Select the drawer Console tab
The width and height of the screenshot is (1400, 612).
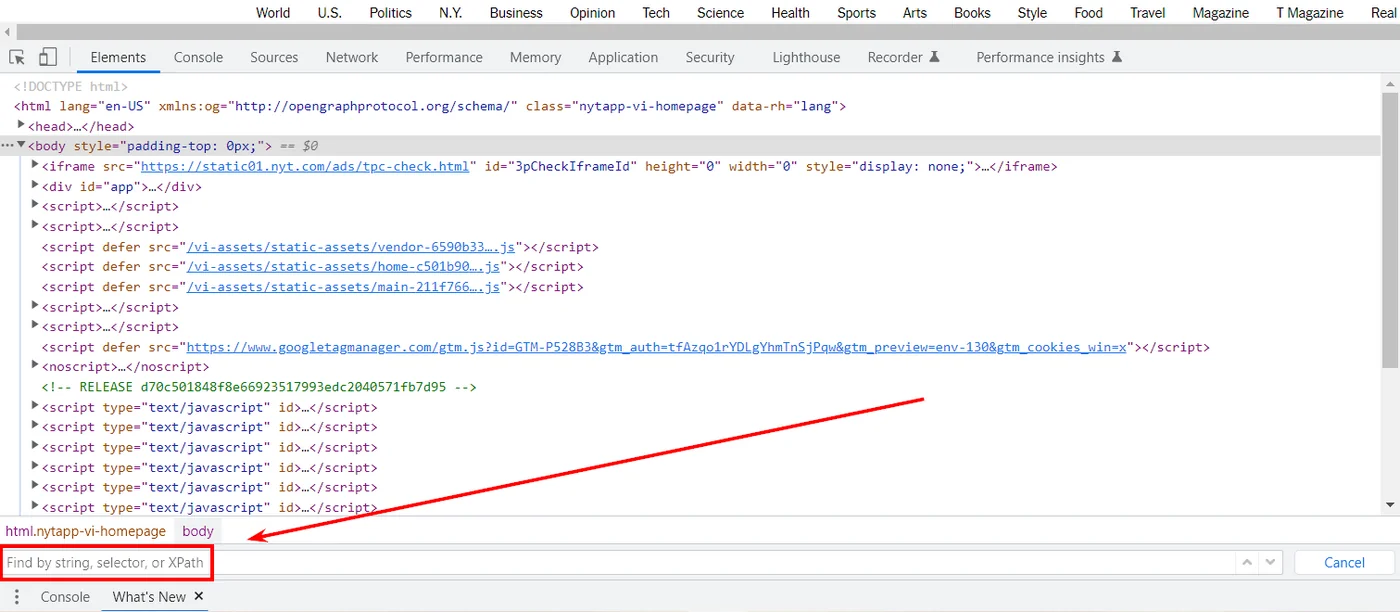(x=65, y=597)
